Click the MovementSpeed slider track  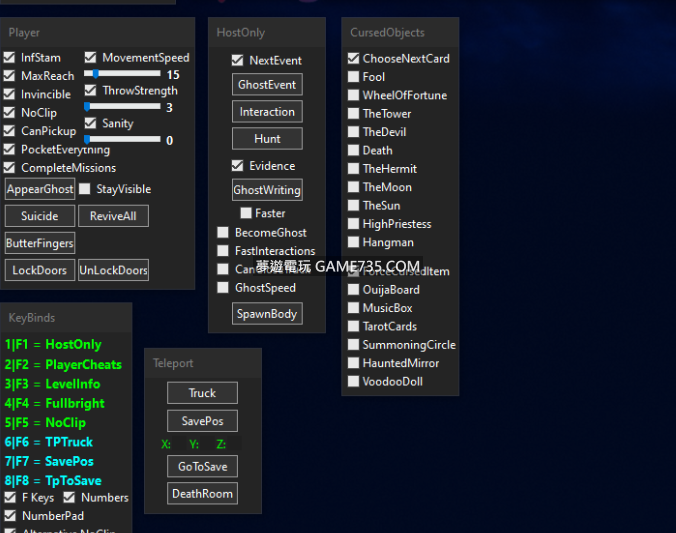pos(123,74)
